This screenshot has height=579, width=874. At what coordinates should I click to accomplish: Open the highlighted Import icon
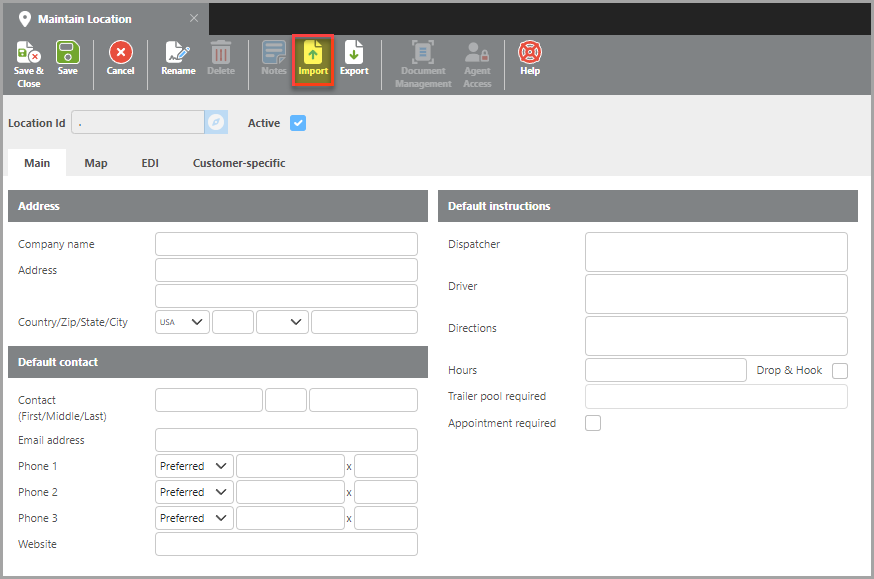tap(313, 59)
